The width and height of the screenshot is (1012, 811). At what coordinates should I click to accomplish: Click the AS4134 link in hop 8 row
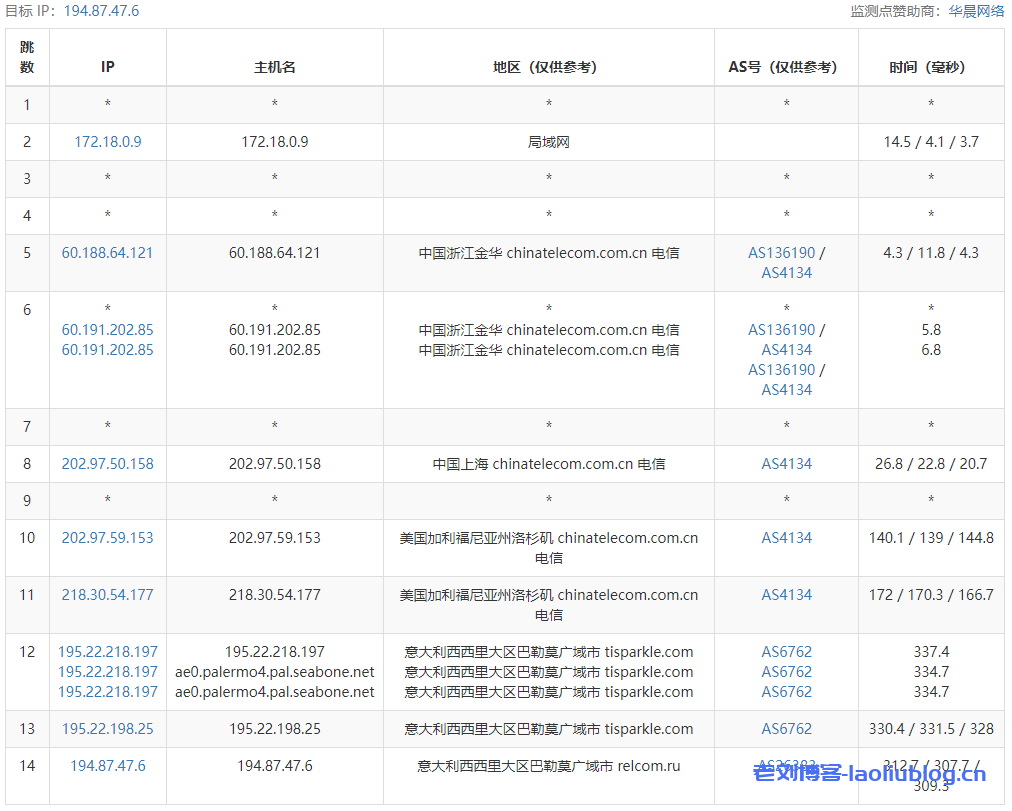point(787,464)
